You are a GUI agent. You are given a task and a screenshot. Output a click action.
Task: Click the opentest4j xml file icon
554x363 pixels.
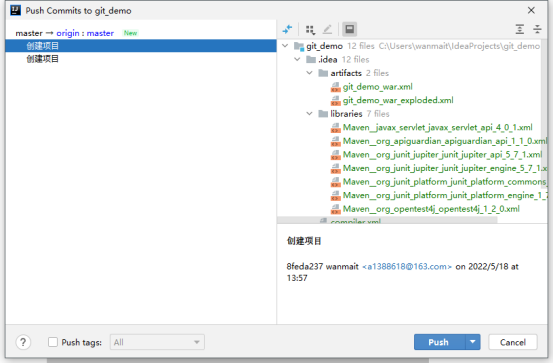tap(335, 209)
